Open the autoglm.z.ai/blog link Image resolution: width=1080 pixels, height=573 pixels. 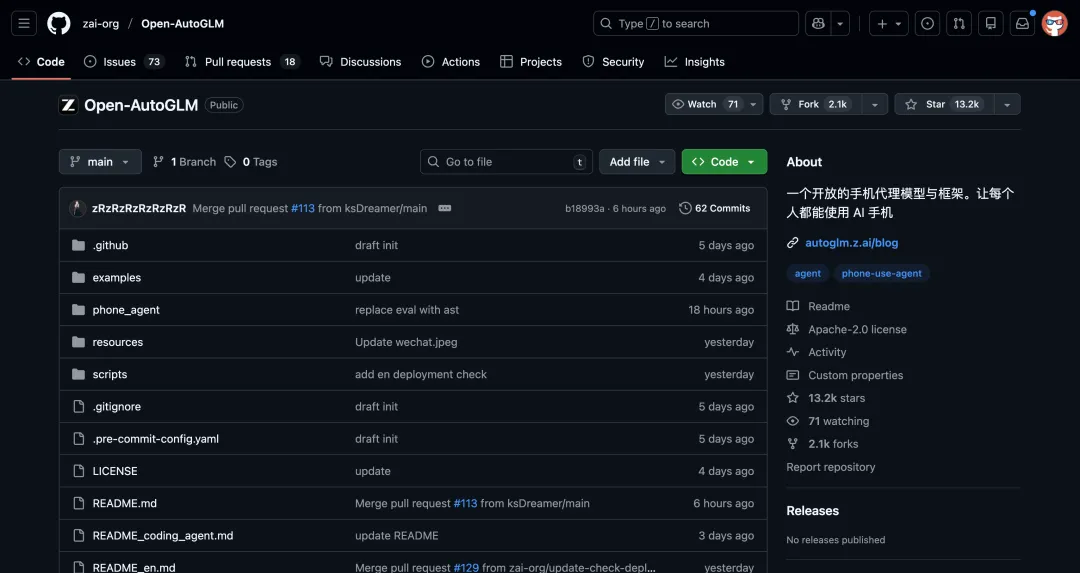tap(851, 243)
